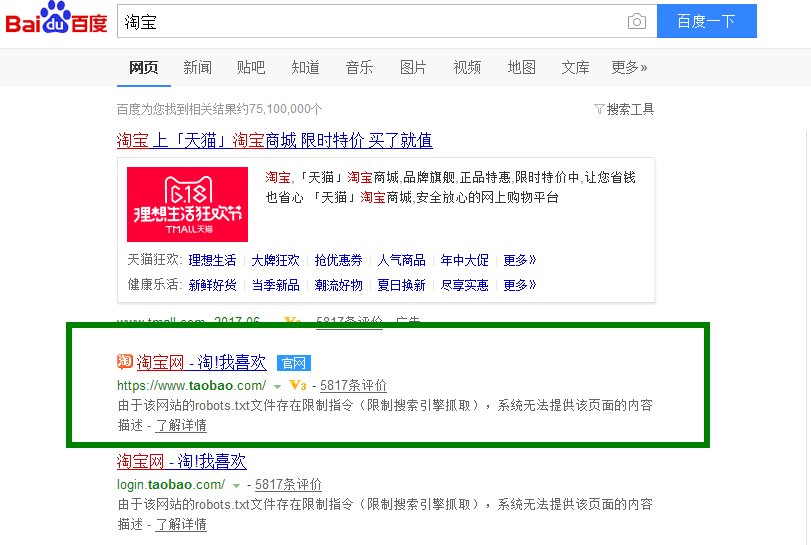Click the 搜索工具 filter icon
The height and width of the screenshot is (545, 811).
599,109
